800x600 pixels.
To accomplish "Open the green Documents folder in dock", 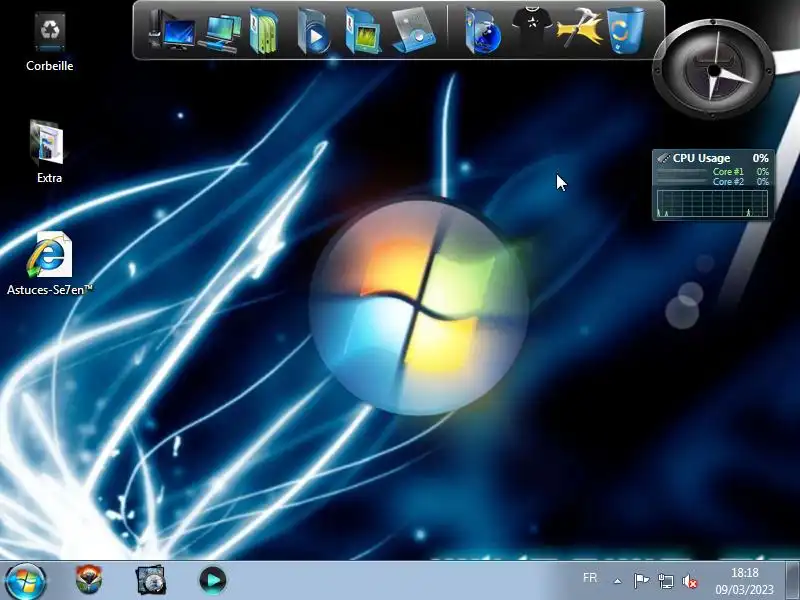I will tap(264, 31).
